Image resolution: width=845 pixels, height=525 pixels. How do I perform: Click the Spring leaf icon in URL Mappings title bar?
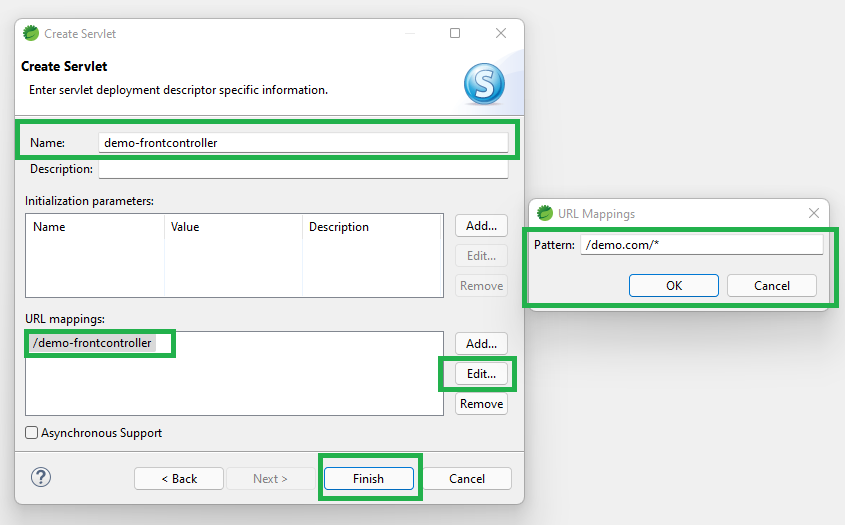(x=545, y=213)
